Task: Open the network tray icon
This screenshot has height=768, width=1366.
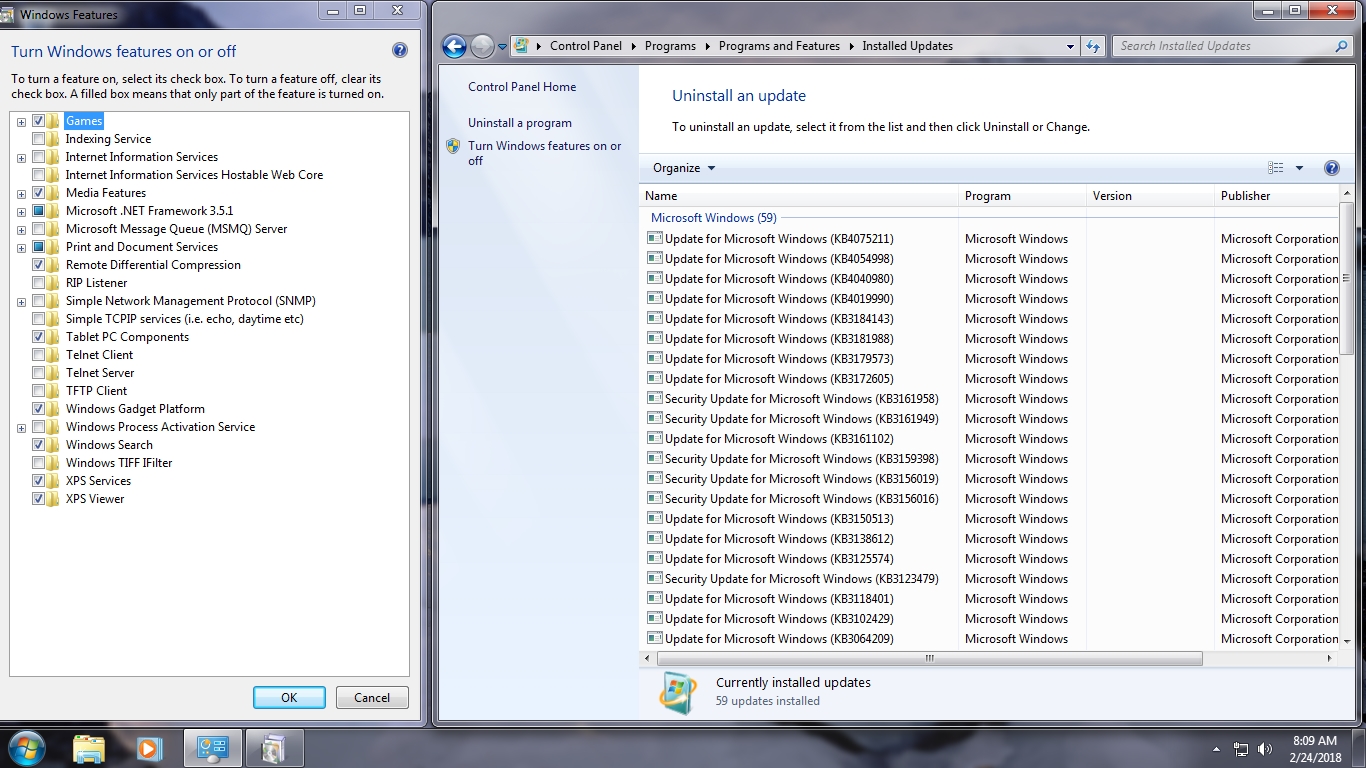Action: (x=1241, y=749)
